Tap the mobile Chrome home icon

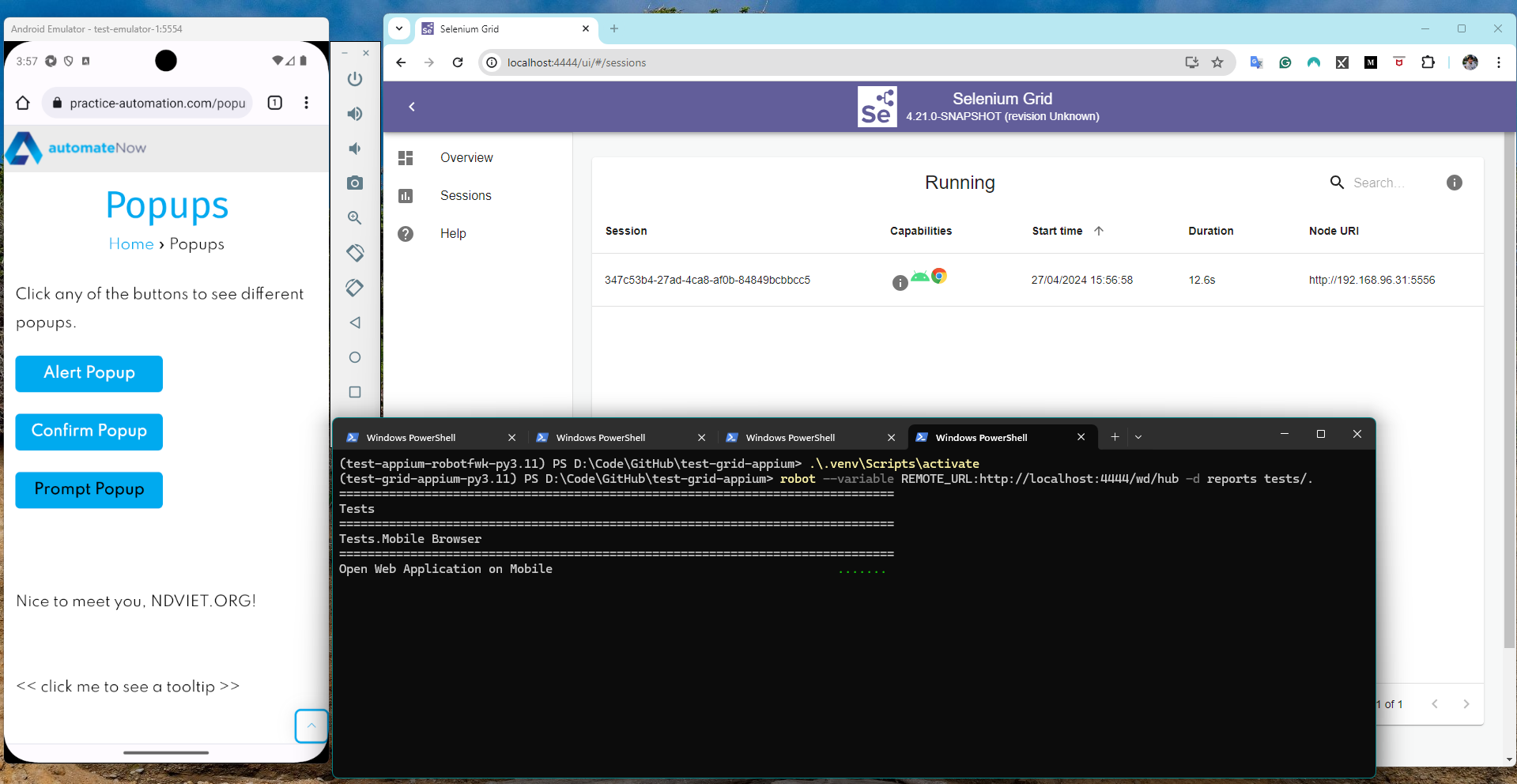tap(23, 103)
